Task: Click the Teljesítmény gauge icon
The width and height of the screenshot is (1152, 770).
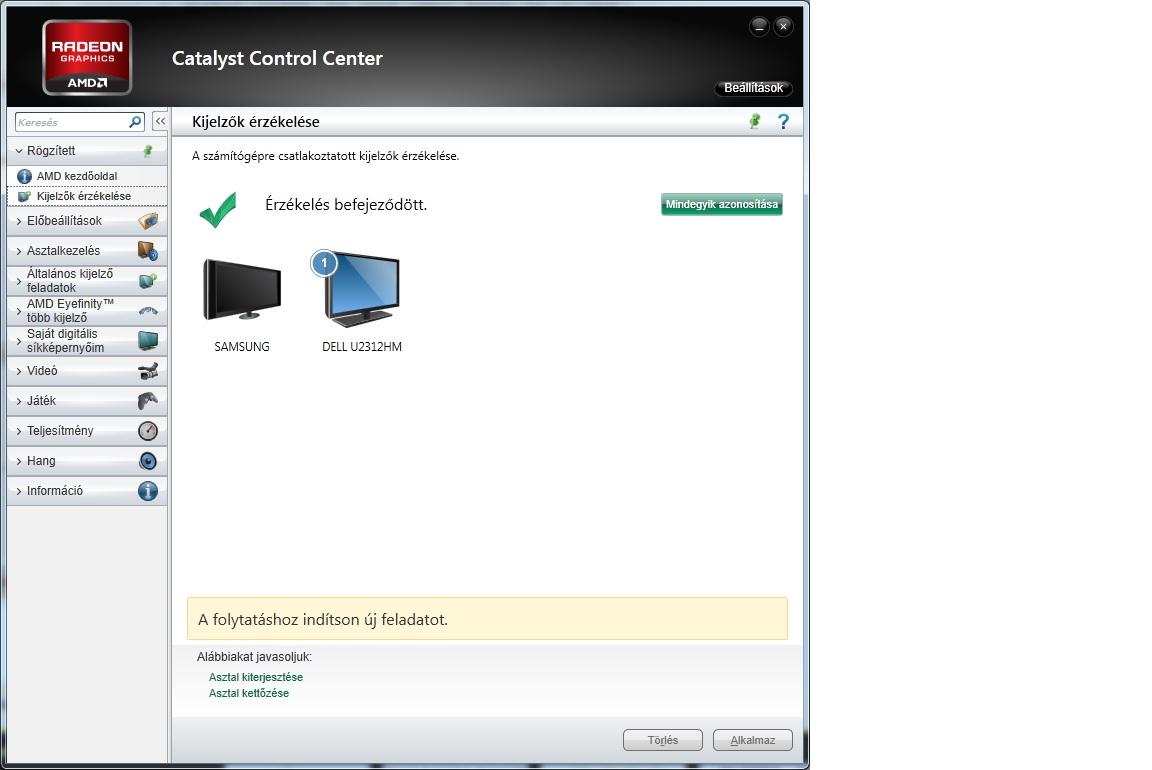Action: tap(148, 431)
